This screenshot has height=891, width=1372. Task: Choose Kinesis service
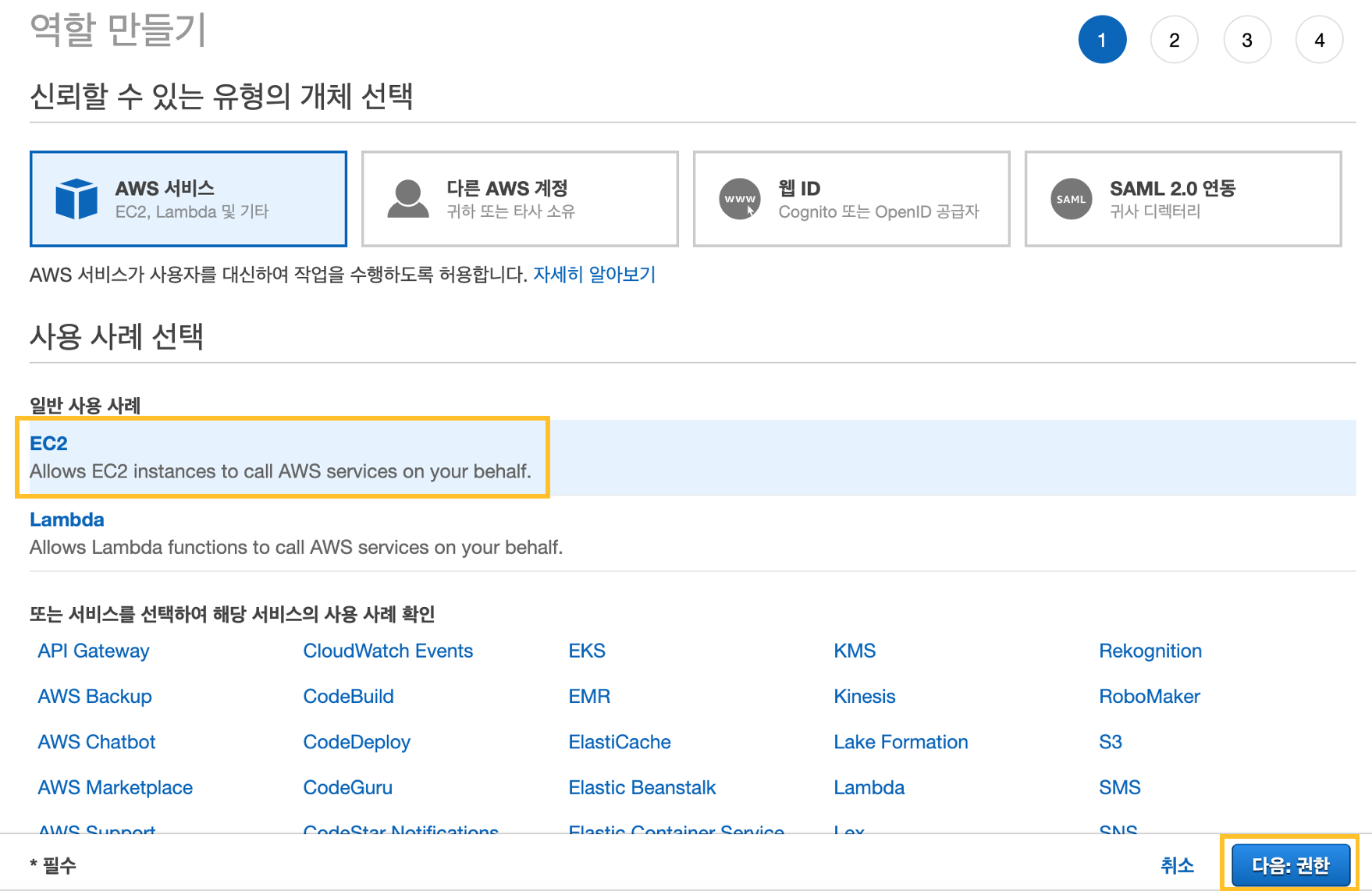[x=865, y=696]
